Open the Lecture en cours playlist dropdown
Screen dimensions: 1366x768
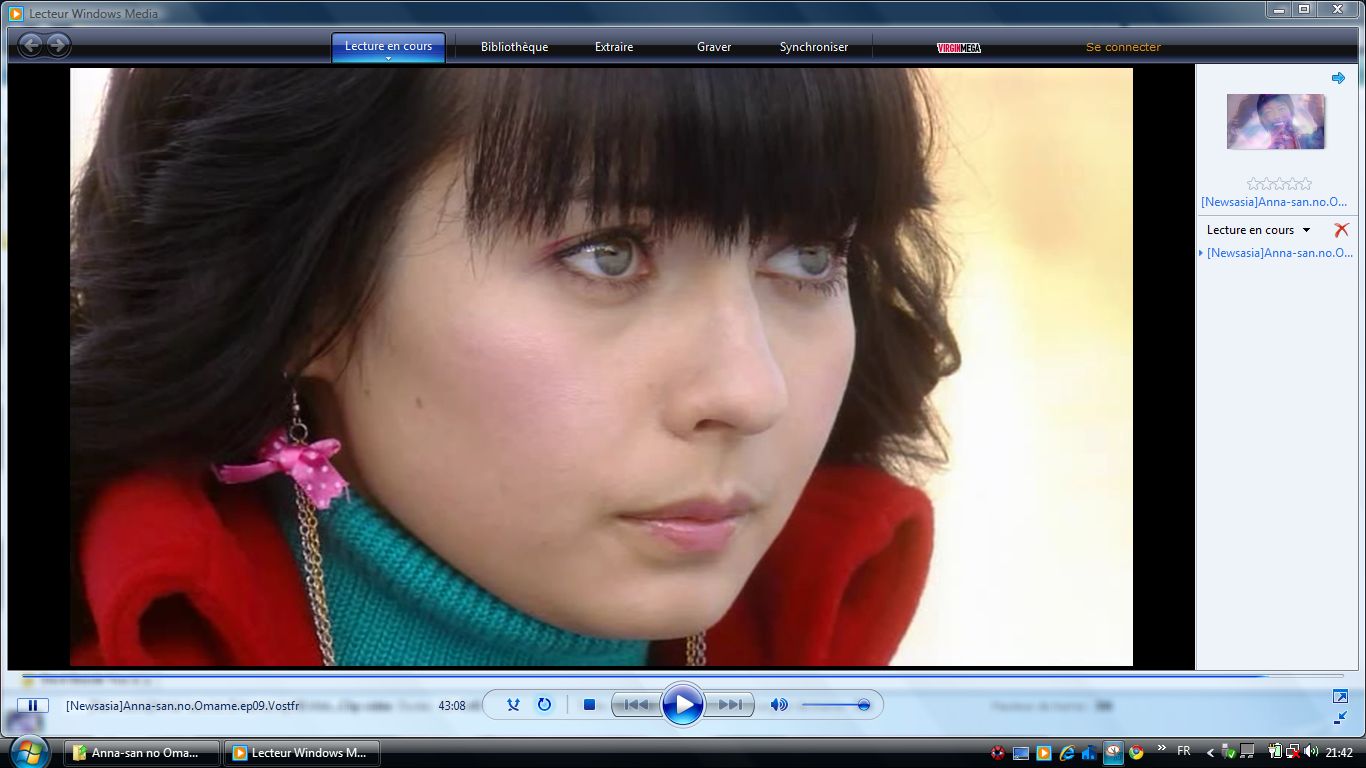pos(1306,230)
